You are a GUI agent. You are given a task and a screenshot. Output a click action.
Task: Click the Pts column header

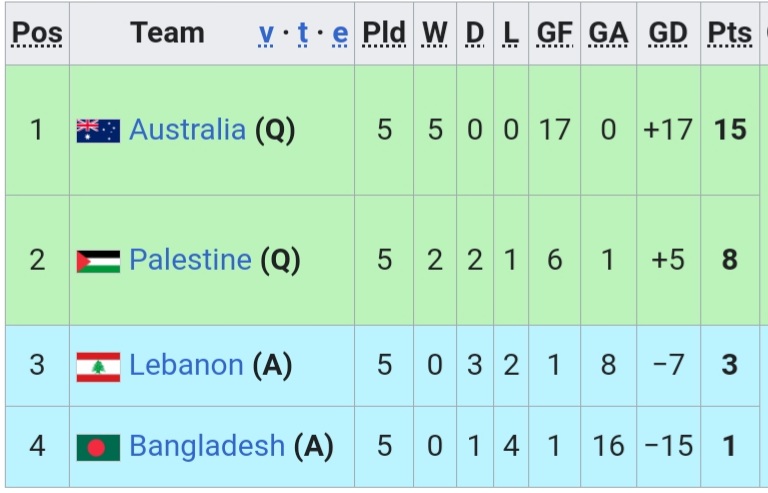[730, 33]
